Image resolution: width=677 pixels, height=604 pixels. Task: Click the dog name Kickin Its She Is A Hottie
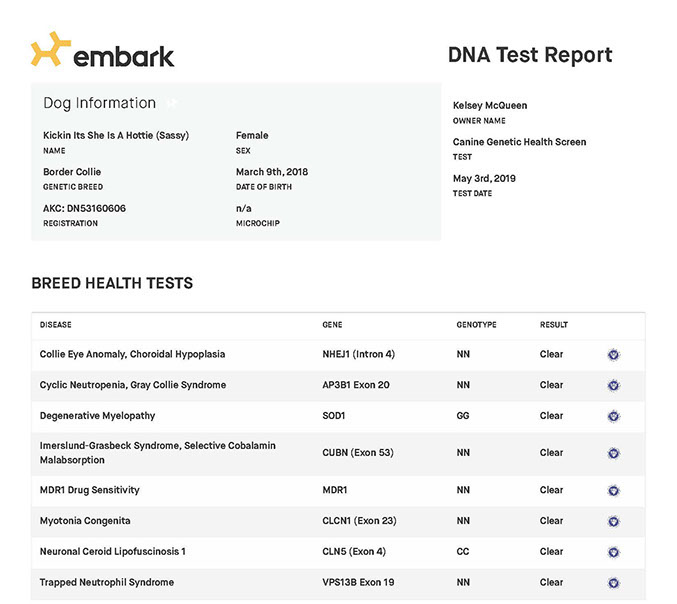click(116, 135)
